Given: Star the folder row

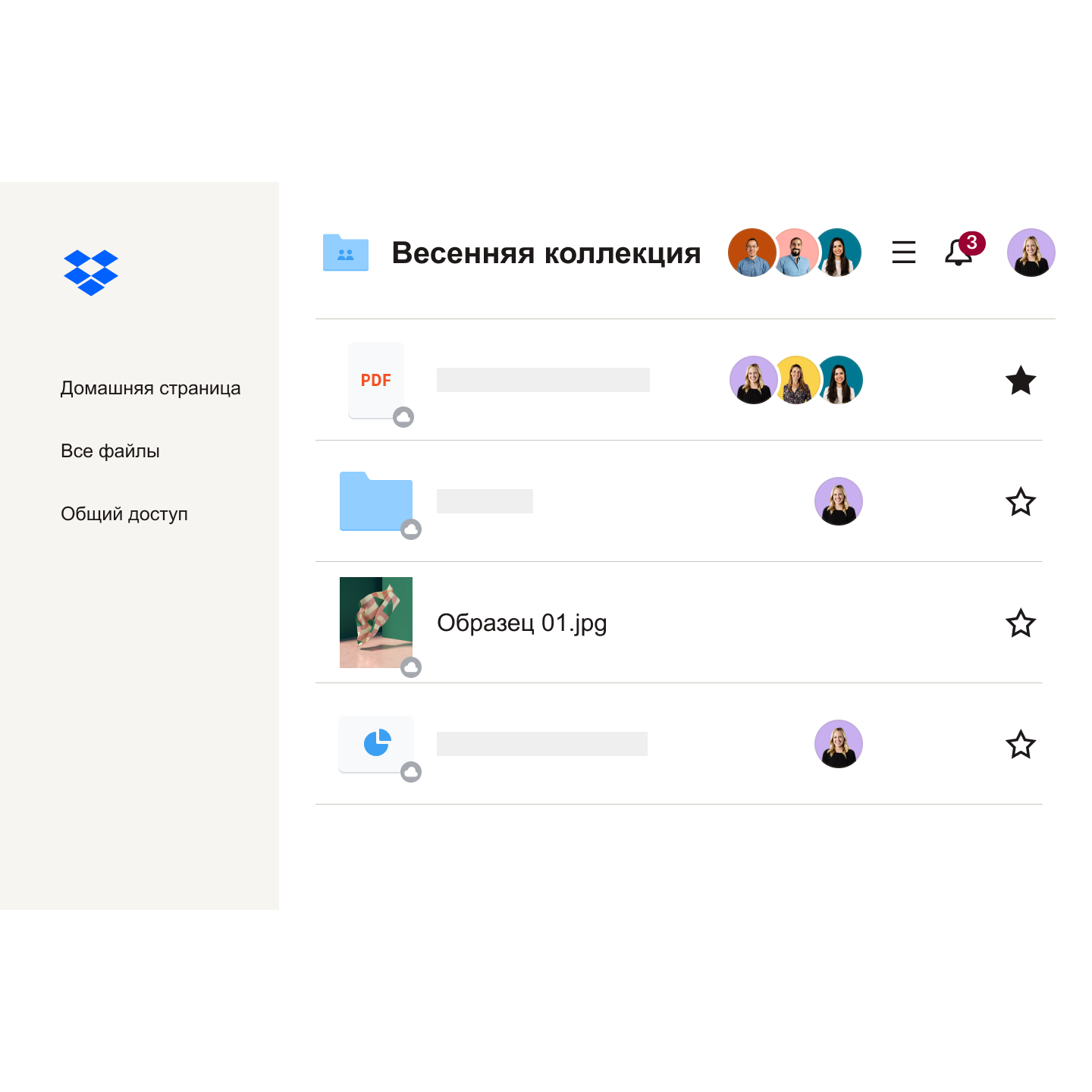Looking at the screenshot, I should [x=1021, y=501].
